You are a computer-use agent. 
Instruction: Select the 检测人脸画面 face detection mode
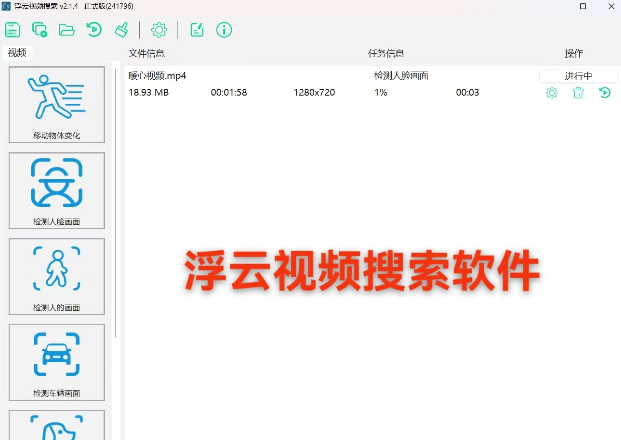57,190
